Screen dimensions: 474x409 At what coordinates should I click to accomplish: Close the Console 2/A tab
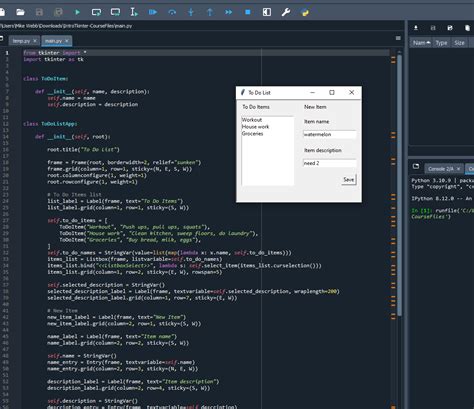[x=459, y=169]
